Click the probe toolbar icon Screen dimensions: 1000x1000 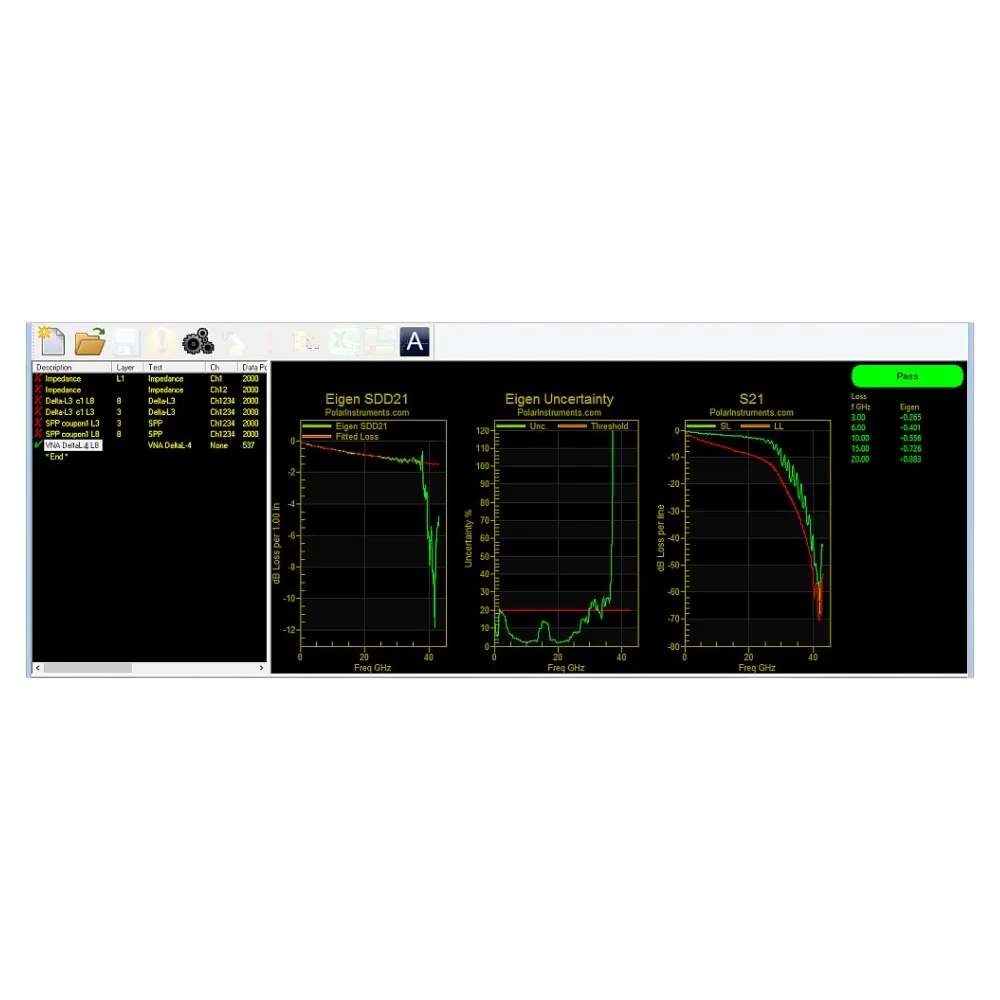235,340
